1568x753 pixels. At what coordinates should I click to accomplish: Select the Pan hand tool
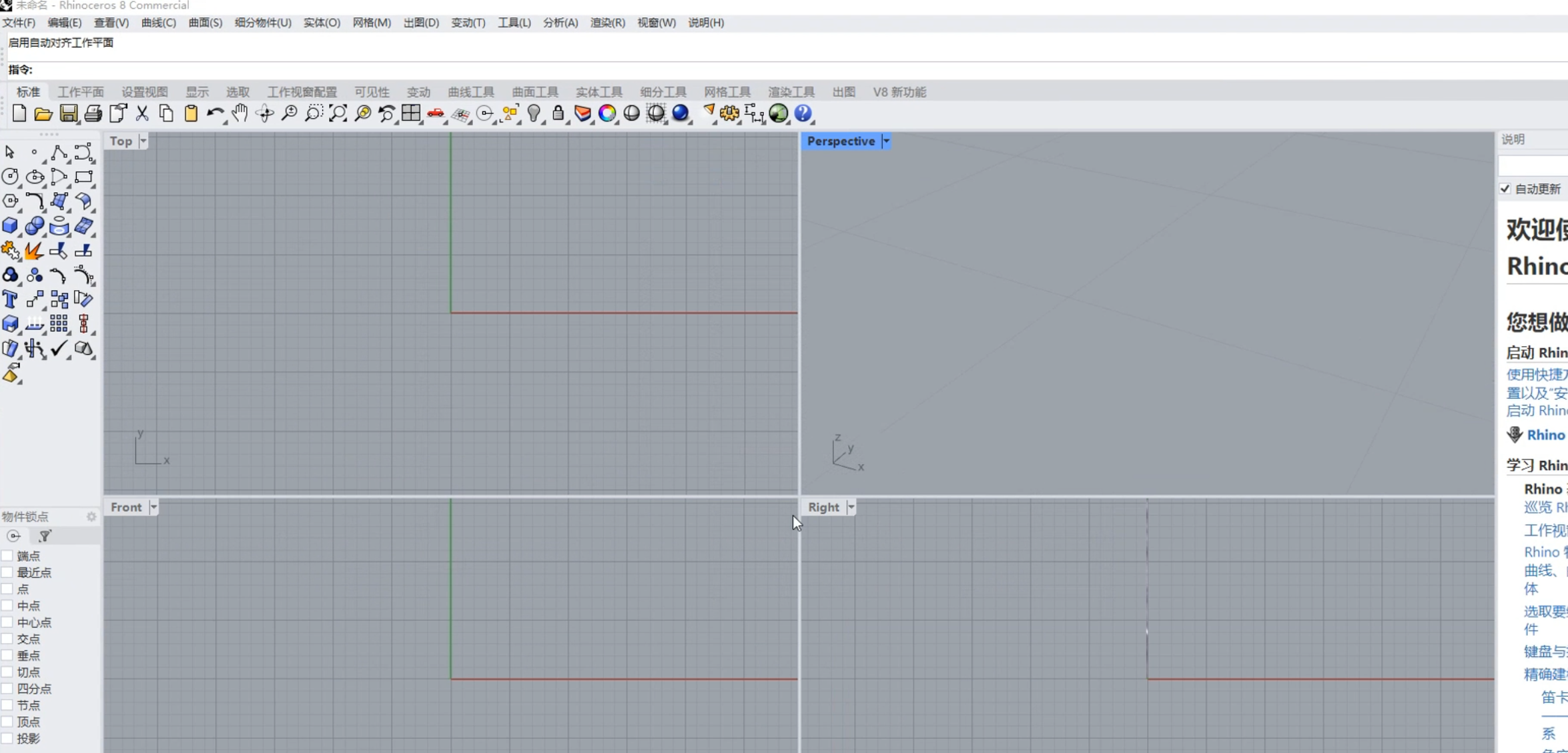(x=240, y=114)
